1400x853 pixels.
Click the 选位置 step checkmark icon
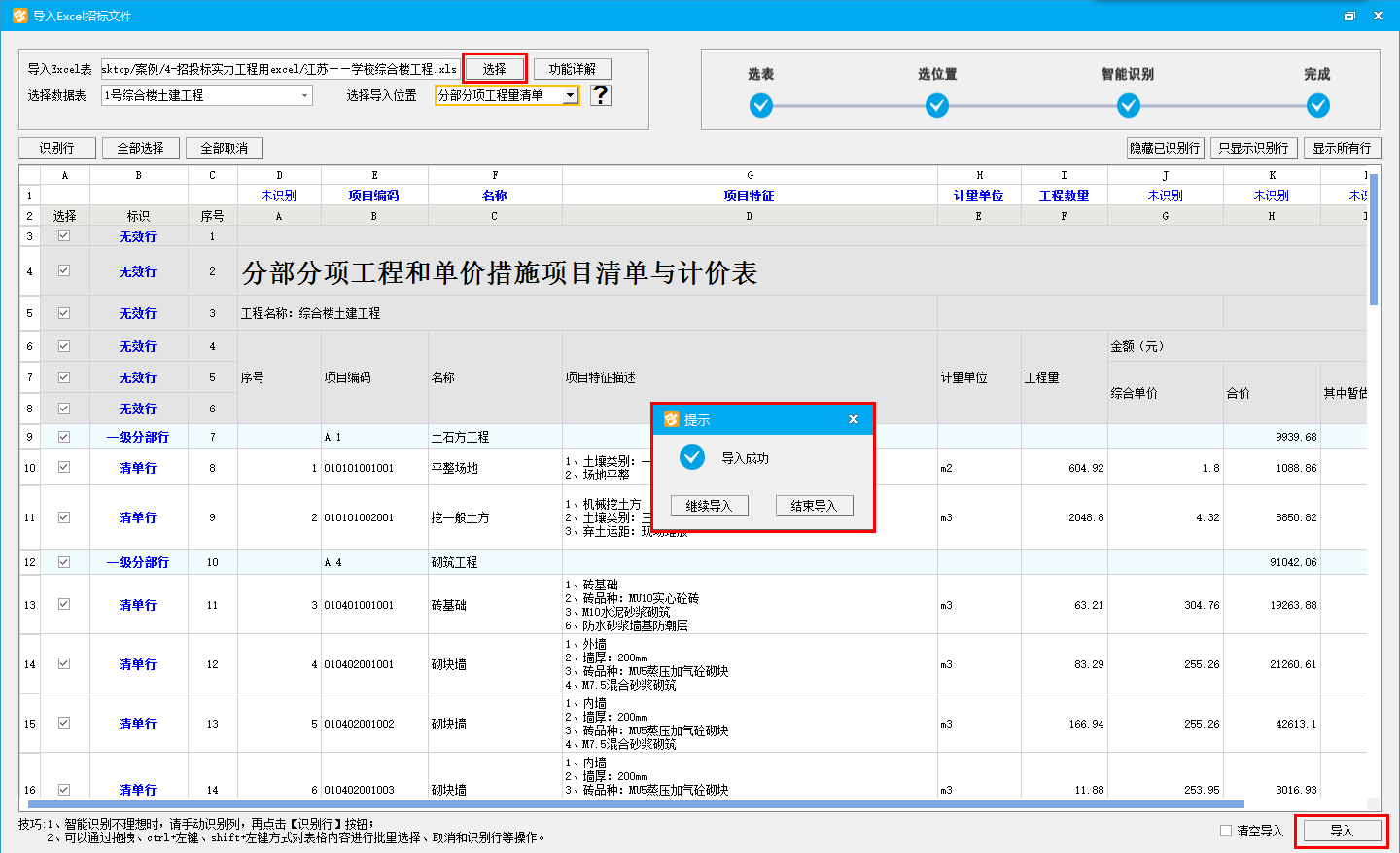(937, 105)
